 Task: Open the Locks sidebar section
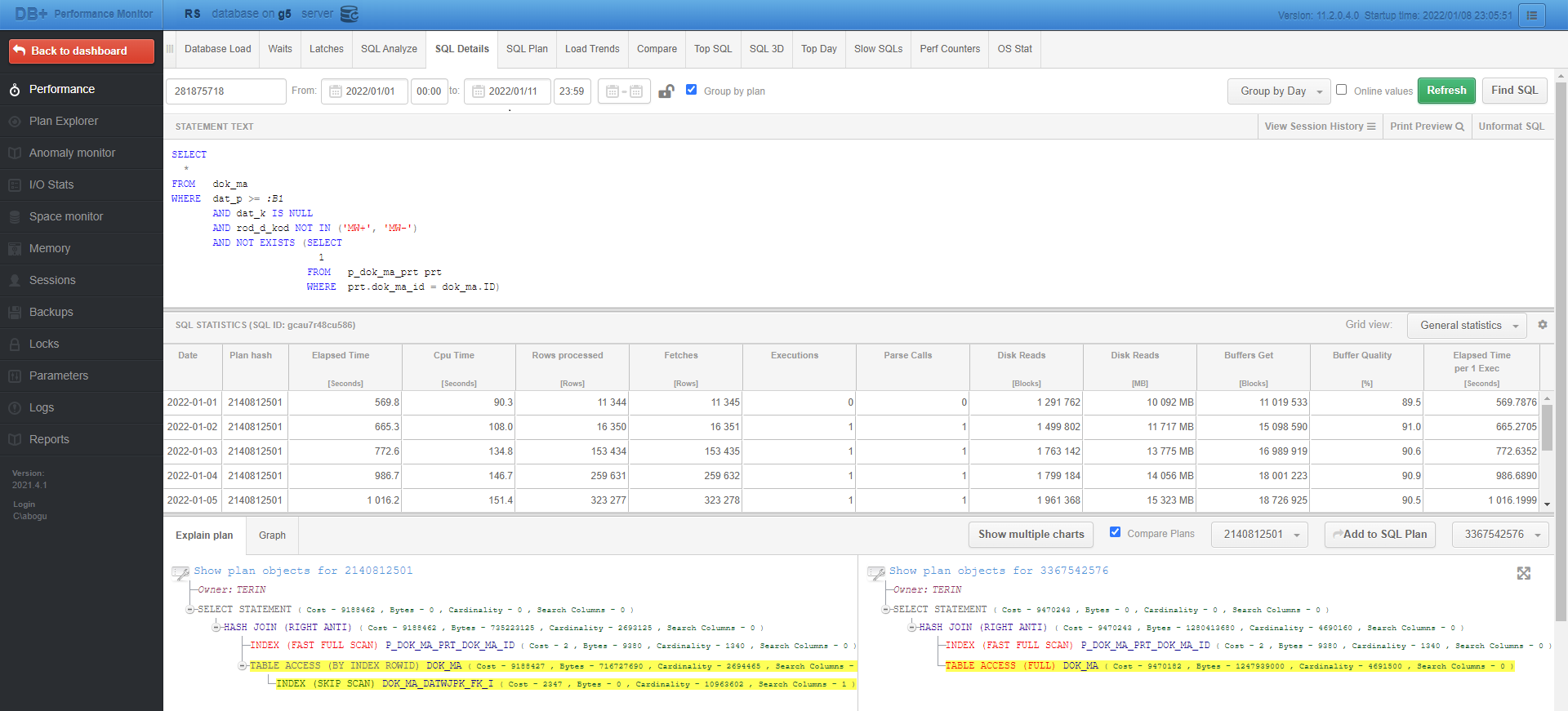44,344
